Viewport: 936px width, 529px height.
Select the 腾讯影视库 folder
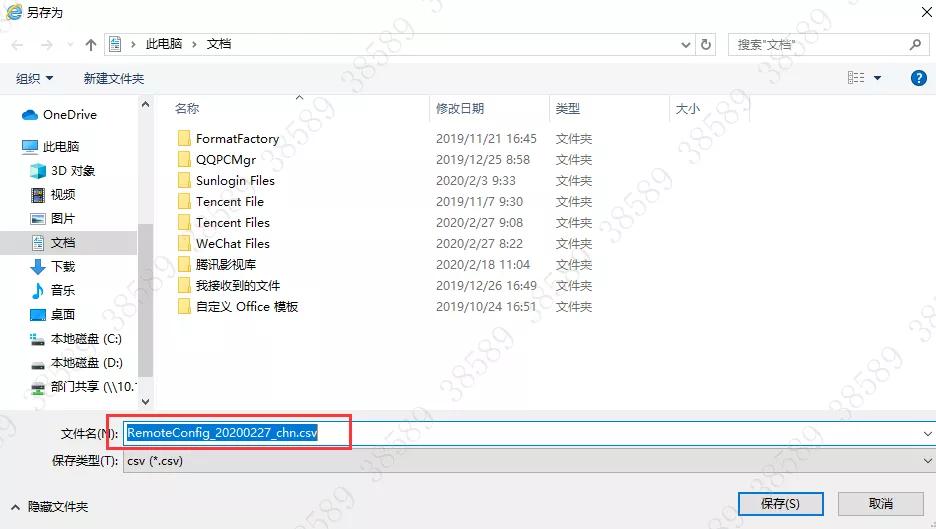pyautogui.click(x=226, y=264)
